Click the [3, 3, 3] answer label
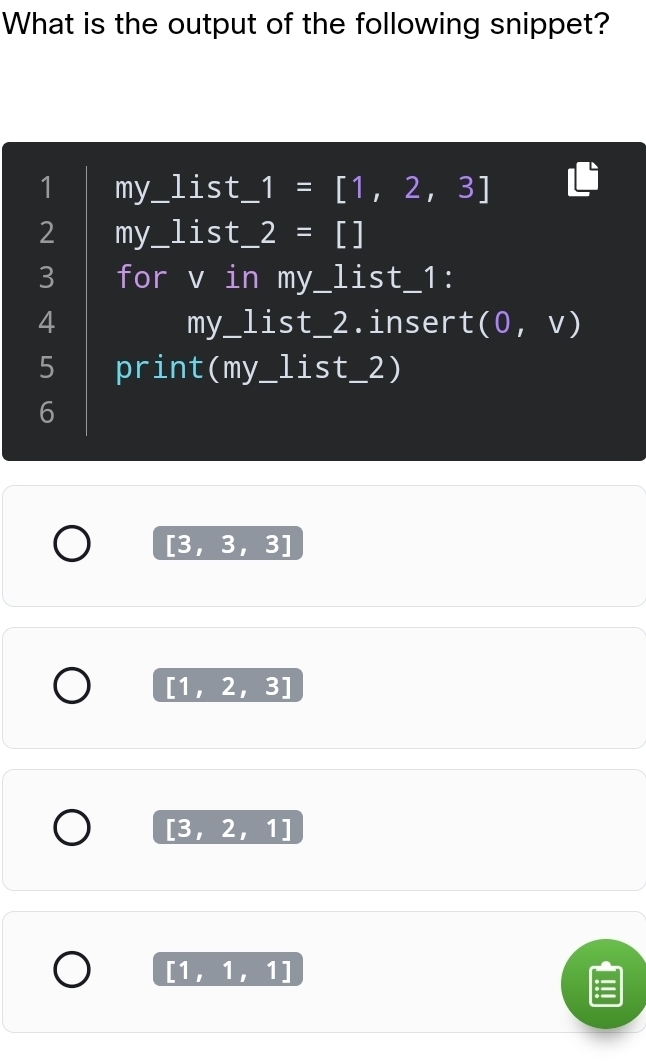 click(227, 543)
